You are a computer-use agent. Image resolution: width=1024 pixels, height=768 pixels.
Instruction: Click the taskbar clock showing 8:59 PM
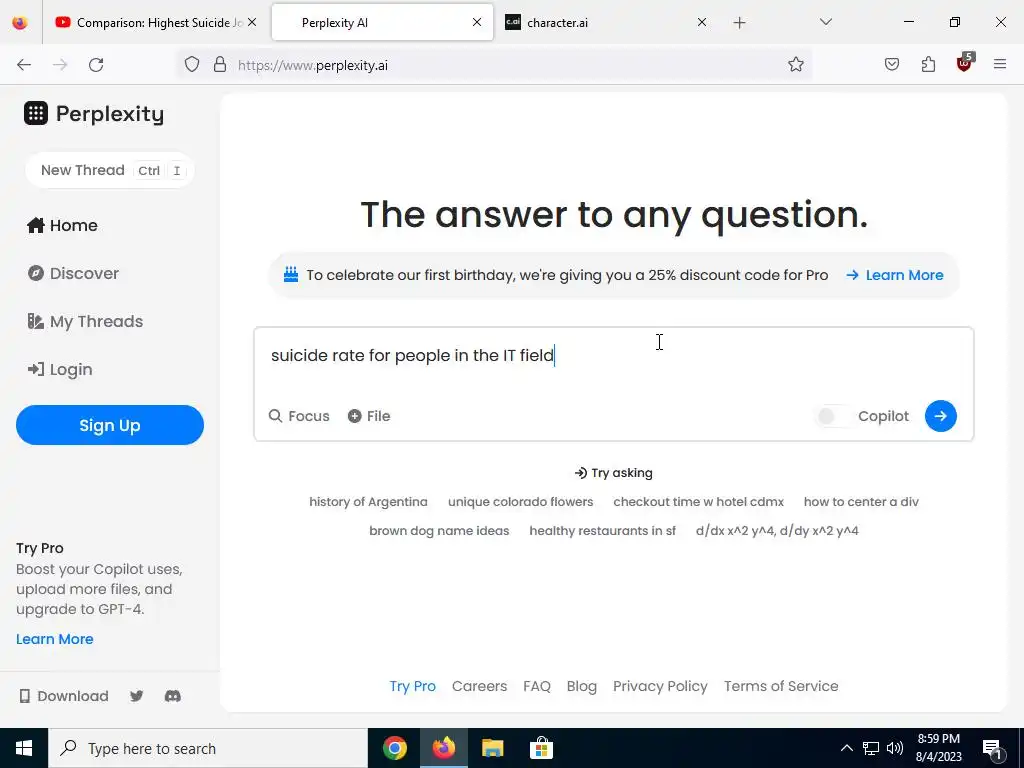[938, 748]
